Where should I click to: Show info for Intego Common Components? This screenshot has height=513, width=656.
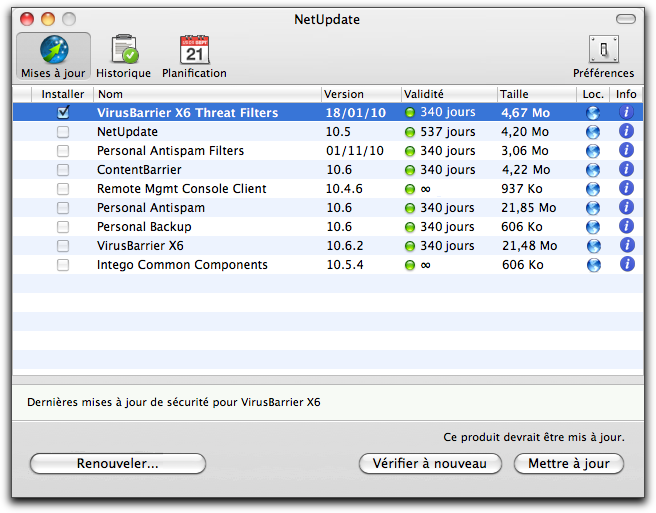point(627,264)
